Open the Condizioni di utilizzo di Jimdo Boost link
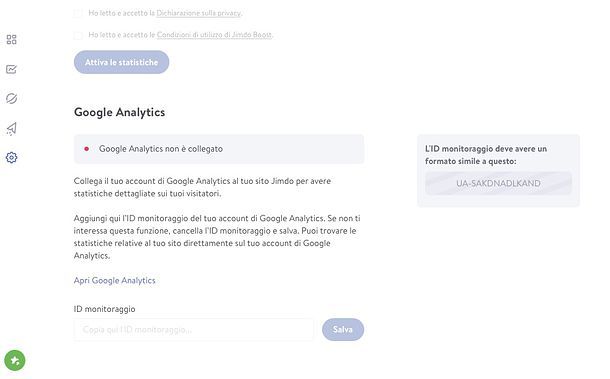The image size is (610, 379). (214, 35)
